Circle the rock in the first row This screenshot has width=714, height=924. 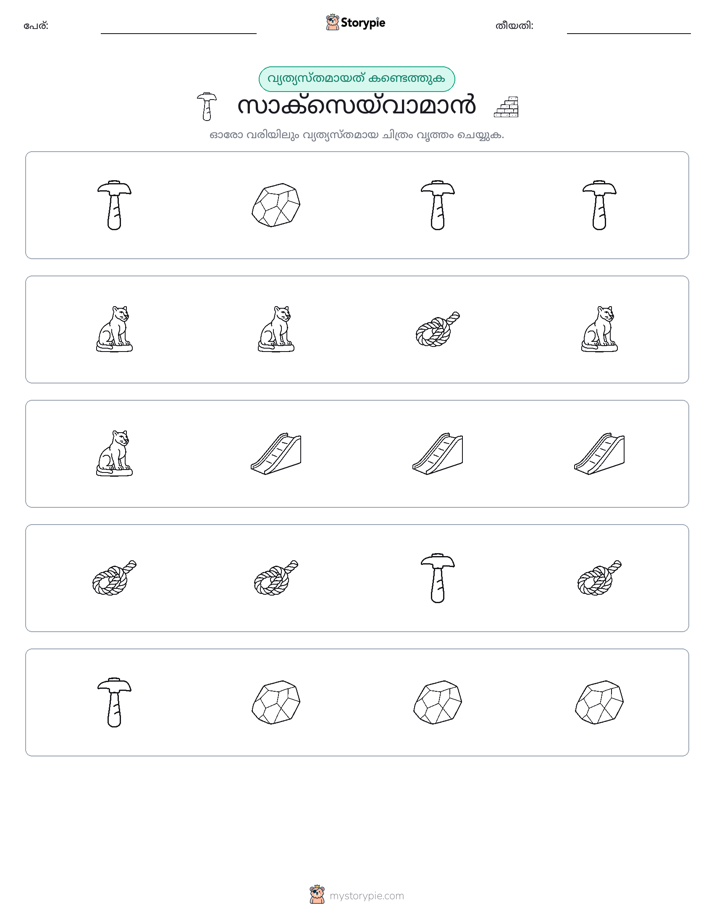tap(276, 205)
